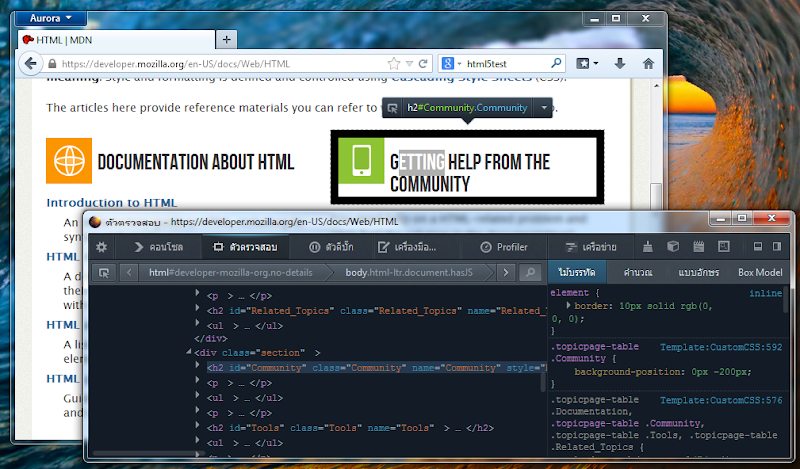Image resolution: width=800 pixels, height=469 pixels.
Task: Click dock-to-side window icon
Action: click(x=777, y=247)
